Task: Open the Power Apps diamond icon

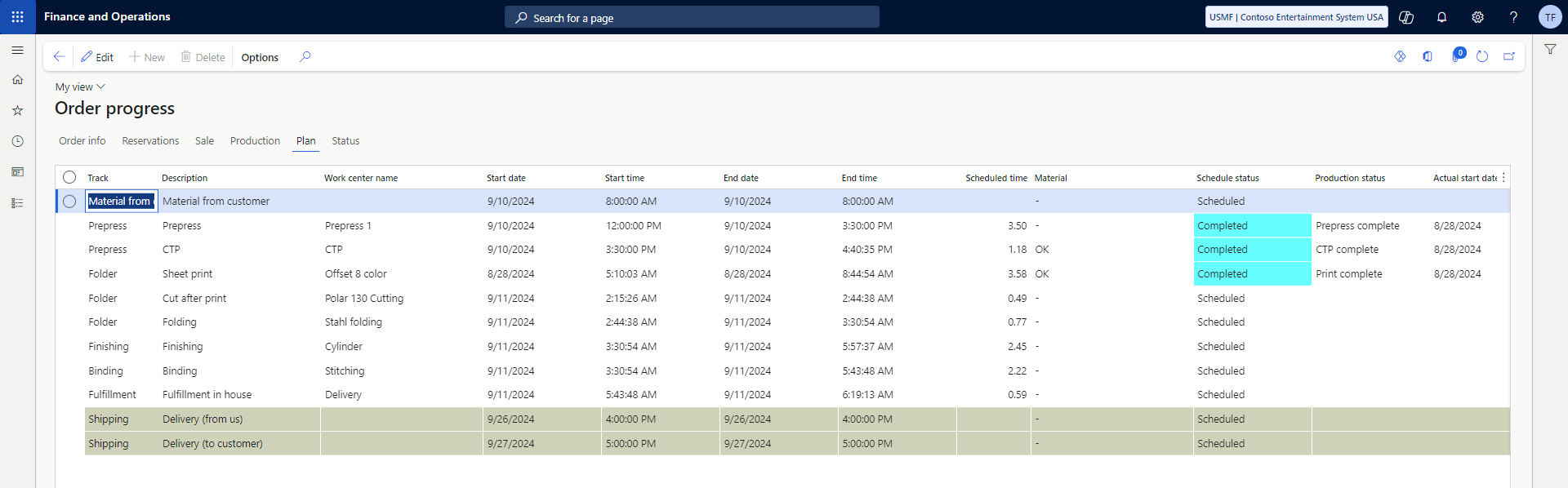Action: point(1400,56)
